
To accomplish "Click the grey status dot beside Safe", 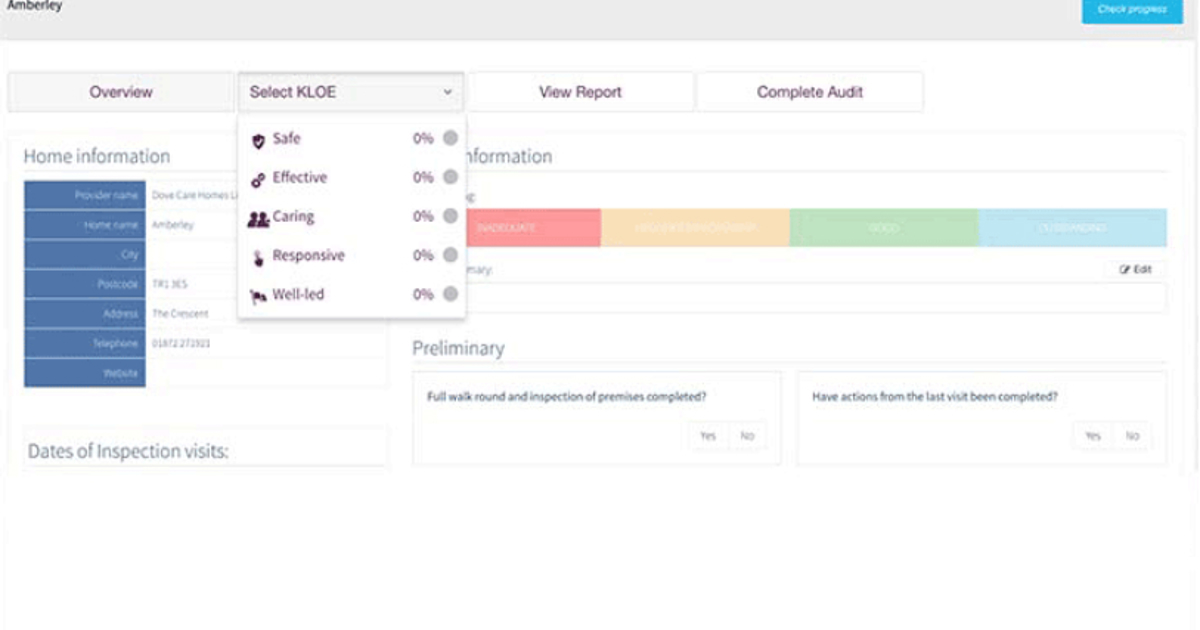I will 450,139.
